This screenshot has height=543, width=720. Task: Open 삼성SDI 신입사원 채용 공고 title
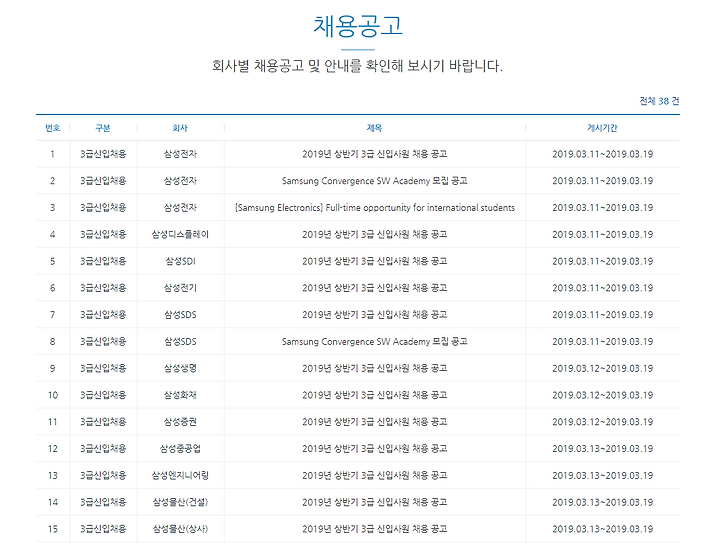coord(374,261)
